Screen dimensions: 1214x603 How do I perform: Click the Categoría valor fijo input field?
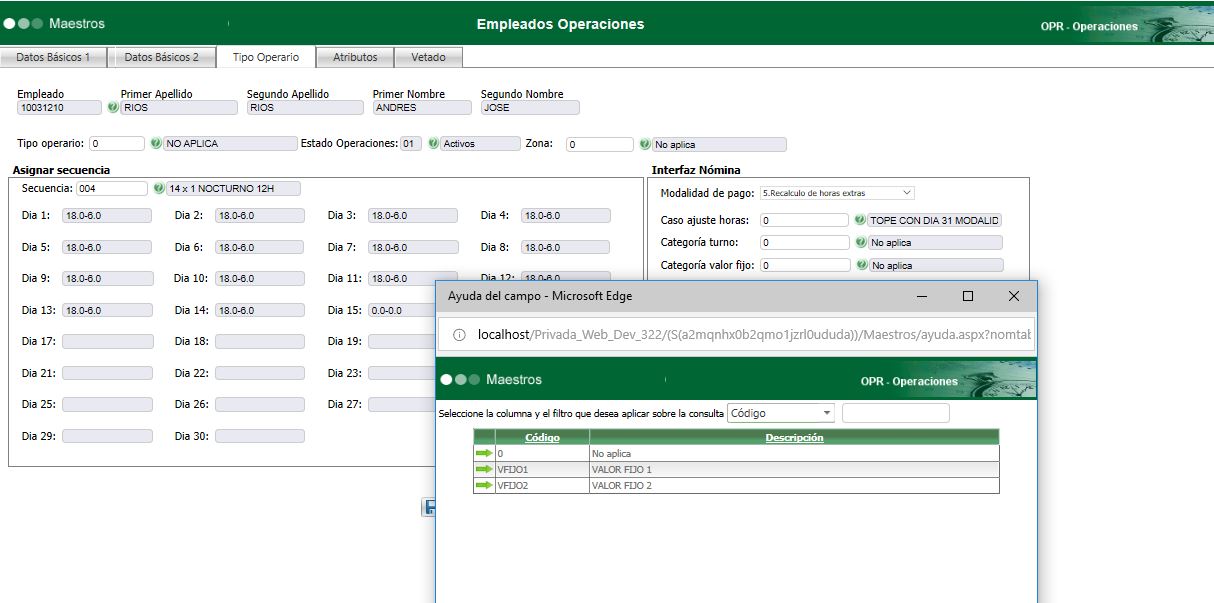coord(805,265)
